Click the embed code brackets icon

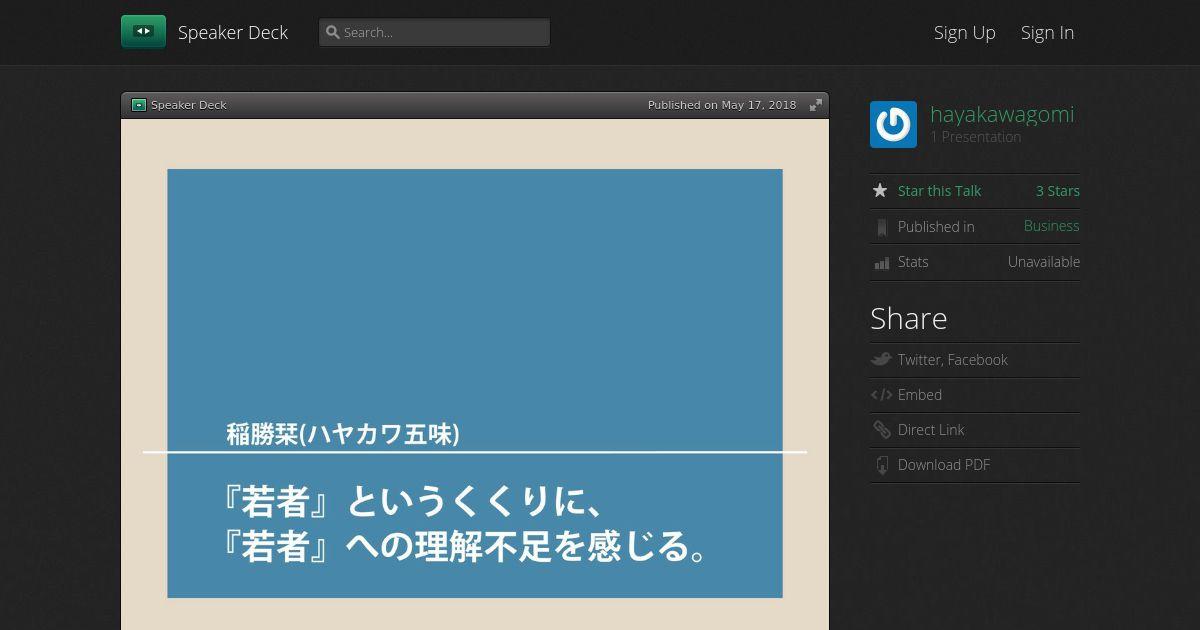[881, 395]
